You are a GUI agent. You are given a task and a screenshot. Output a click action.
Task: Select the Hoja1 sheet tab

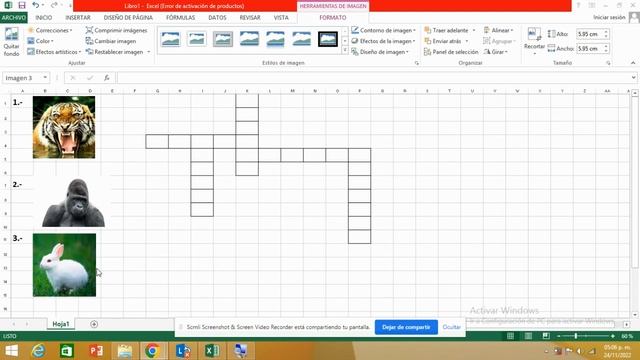tap(61, 324)
